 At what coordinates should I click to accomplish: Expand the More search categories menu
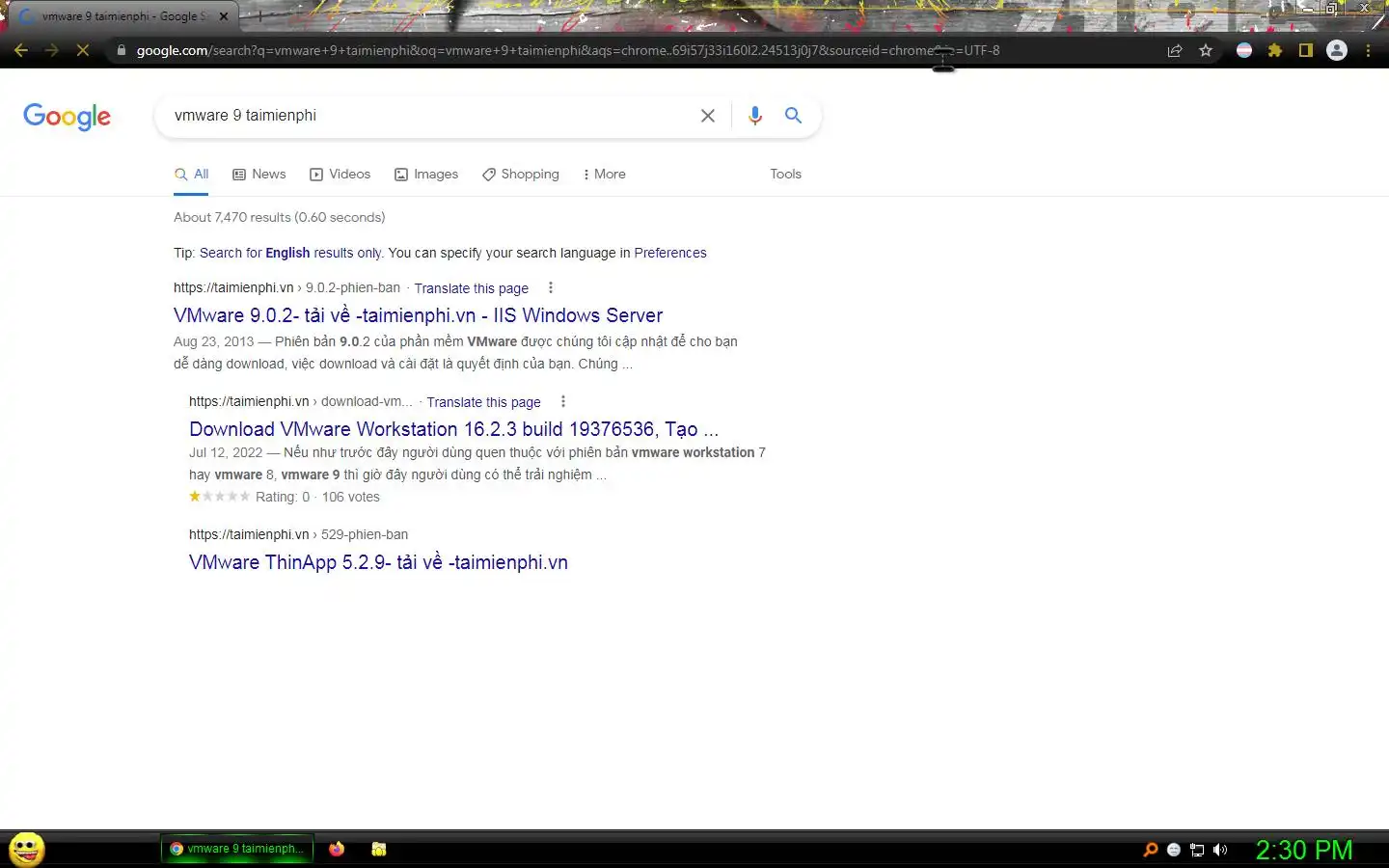[605, 175]
